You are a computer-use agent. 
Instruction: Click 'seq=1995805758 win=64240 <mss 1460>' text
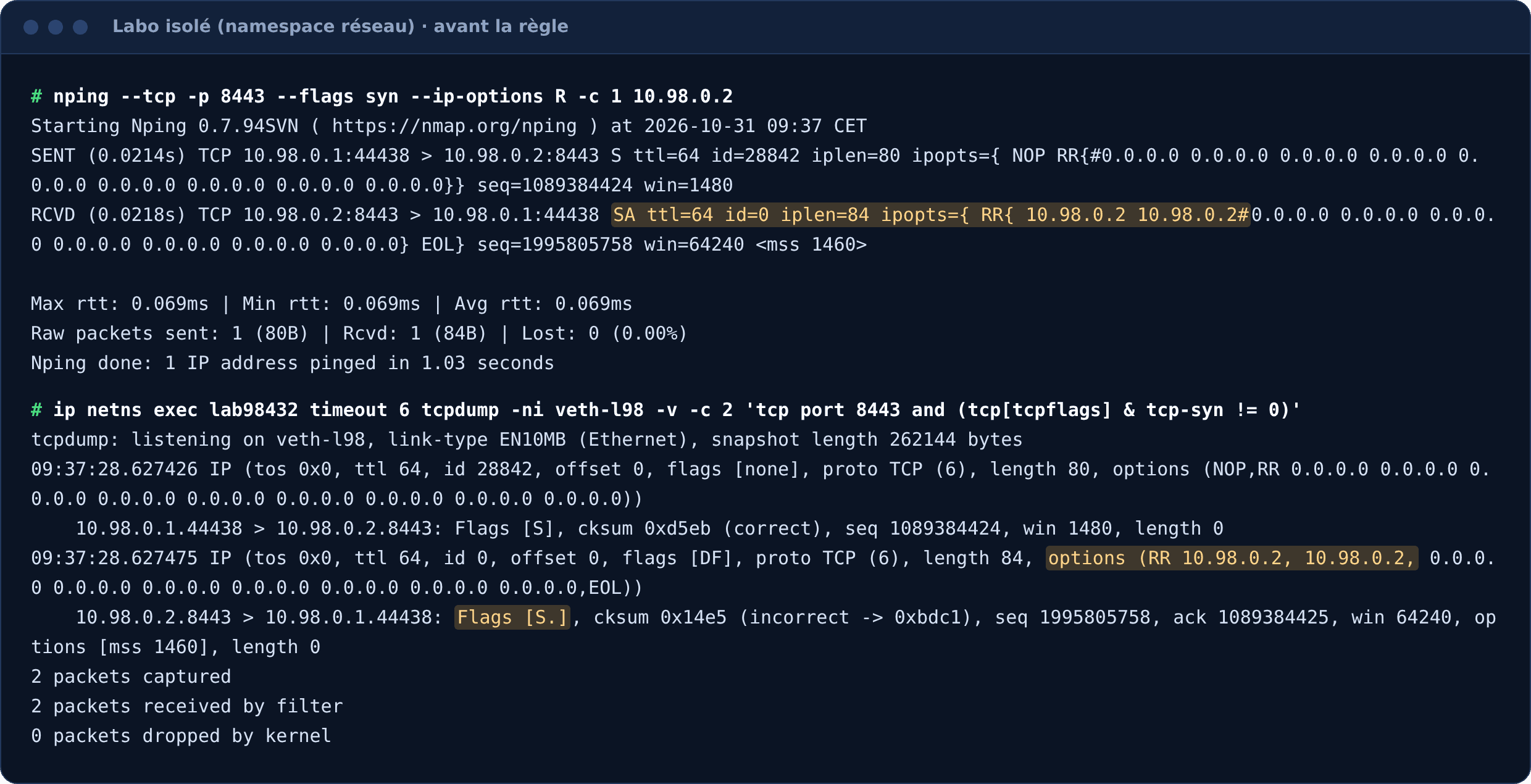(x=672, y=244)
